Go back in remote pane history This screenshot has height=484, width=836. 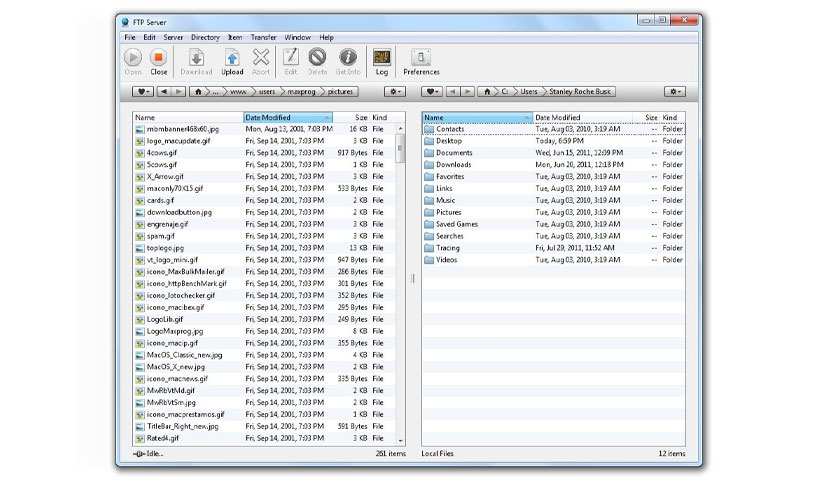pyautogui.click(x=164, y=92)
